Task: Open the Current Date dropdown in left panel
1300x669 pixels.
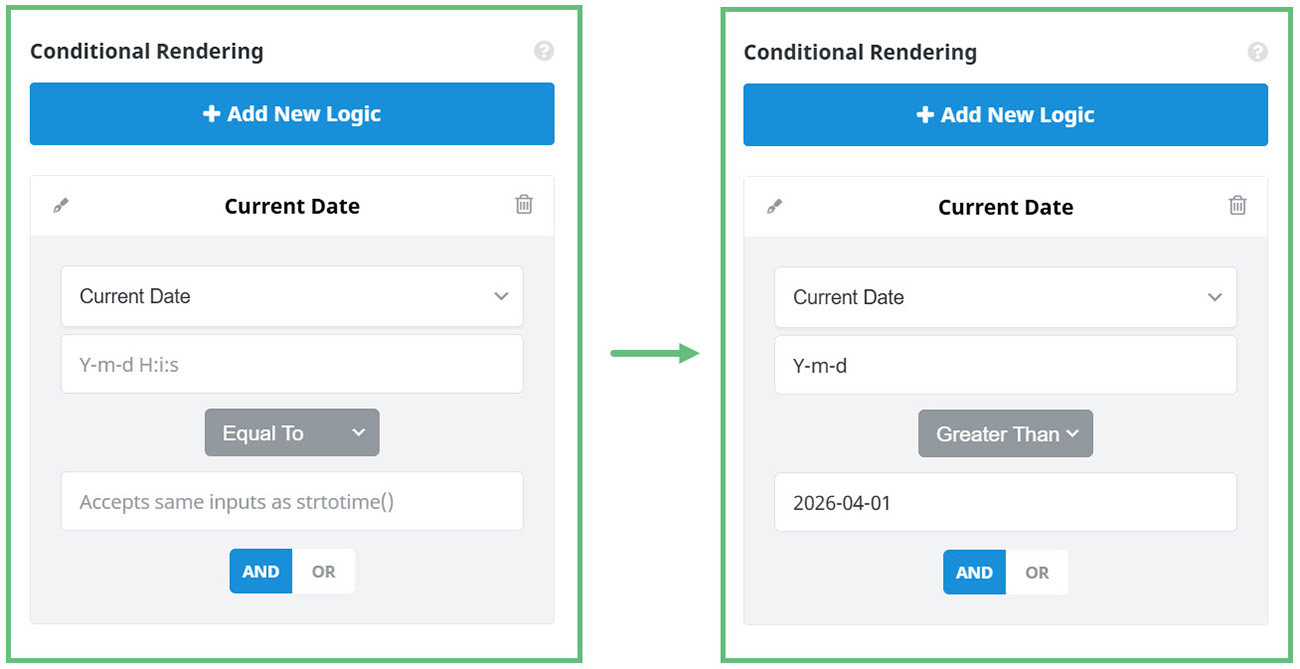Action: [x=292, y=296]
